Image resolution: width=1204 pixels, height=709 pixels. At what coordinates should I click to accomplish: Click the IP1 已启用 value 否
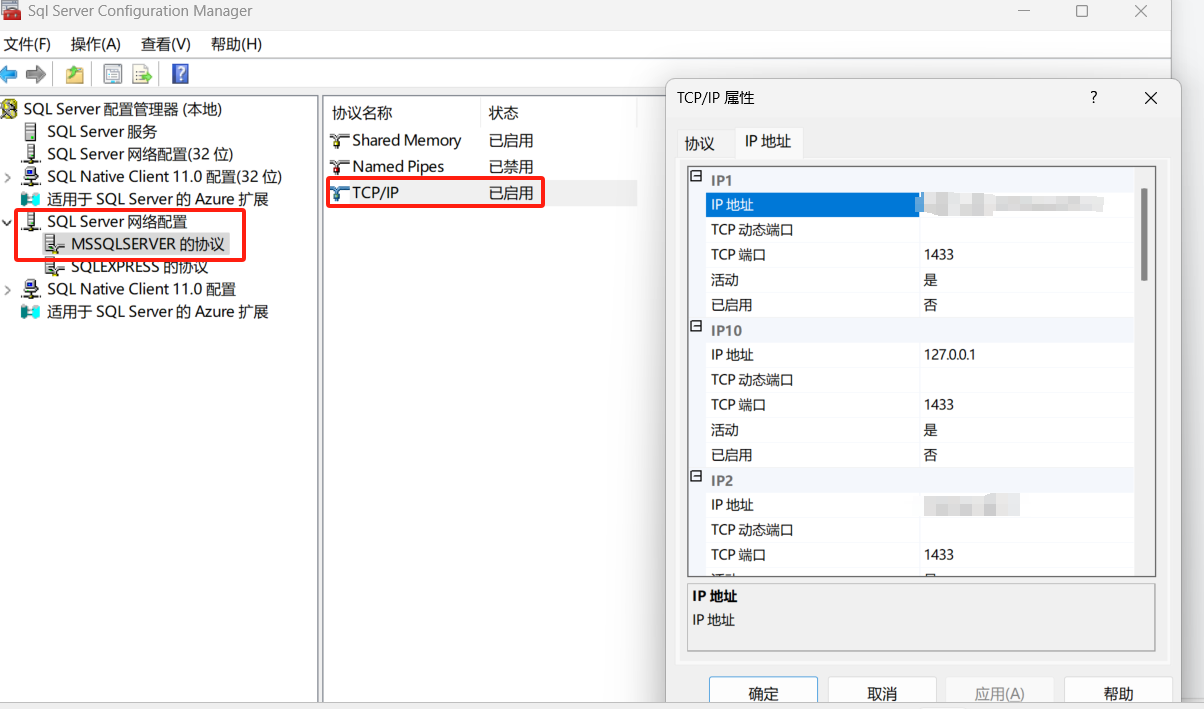pos(931,304)
